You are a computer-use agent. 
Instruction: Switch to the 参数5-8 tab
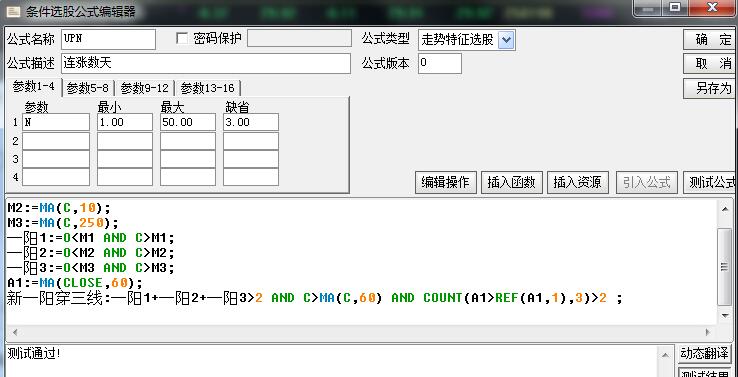(x=88, y=88)
